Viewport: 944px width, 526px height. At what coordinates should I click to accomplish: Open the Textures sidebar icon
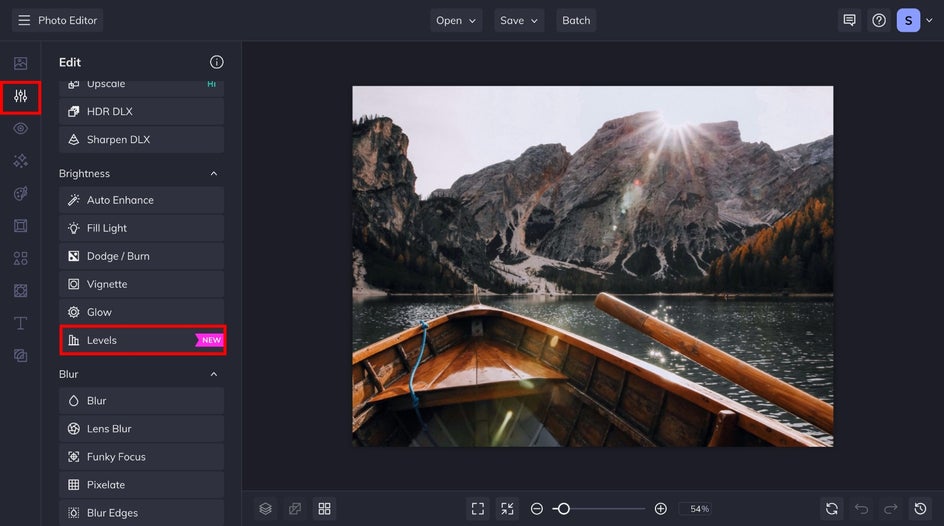(20, 291)
